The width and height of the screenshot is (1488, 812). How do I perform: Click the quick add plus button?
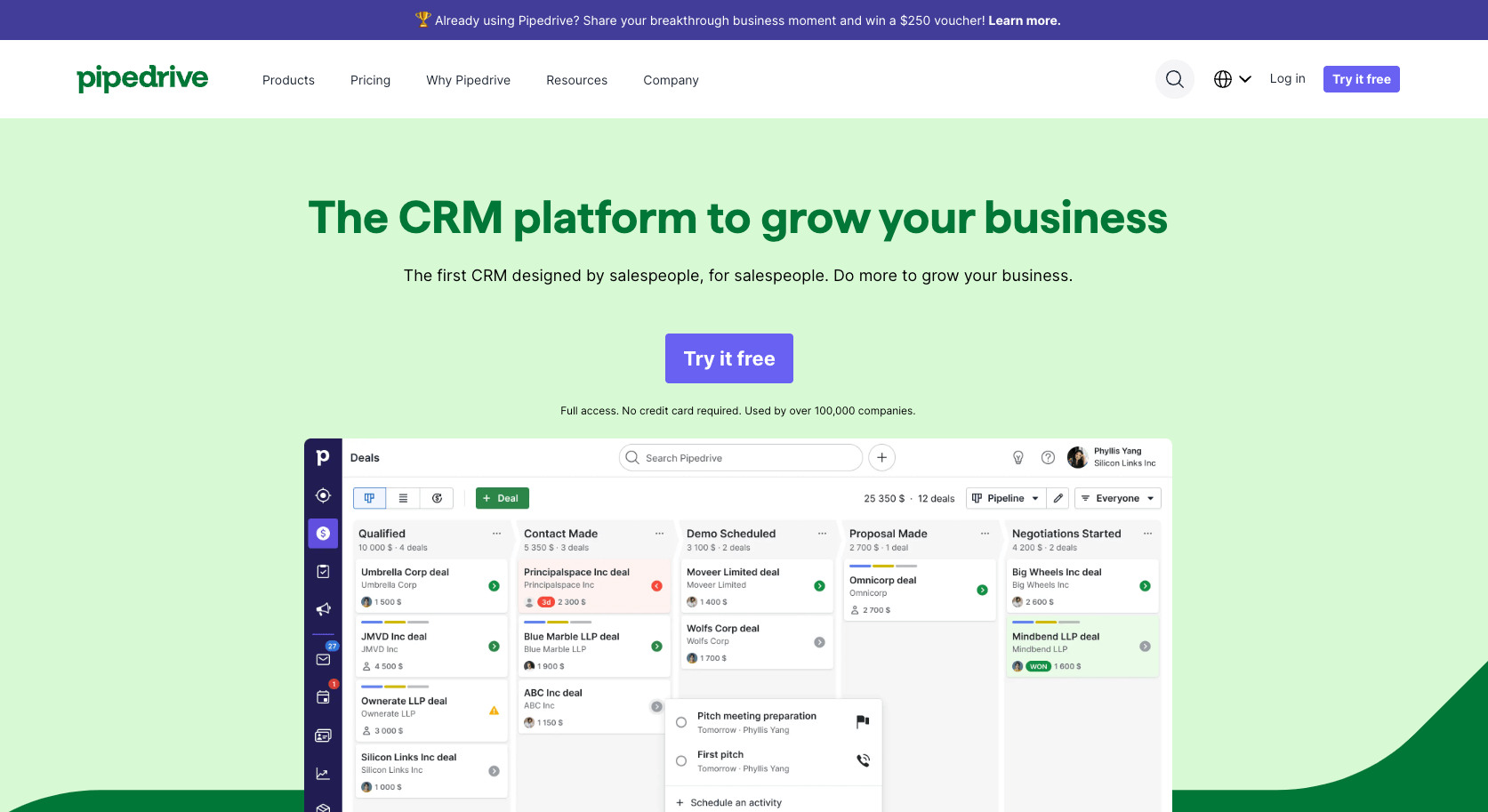pos(881,458)
